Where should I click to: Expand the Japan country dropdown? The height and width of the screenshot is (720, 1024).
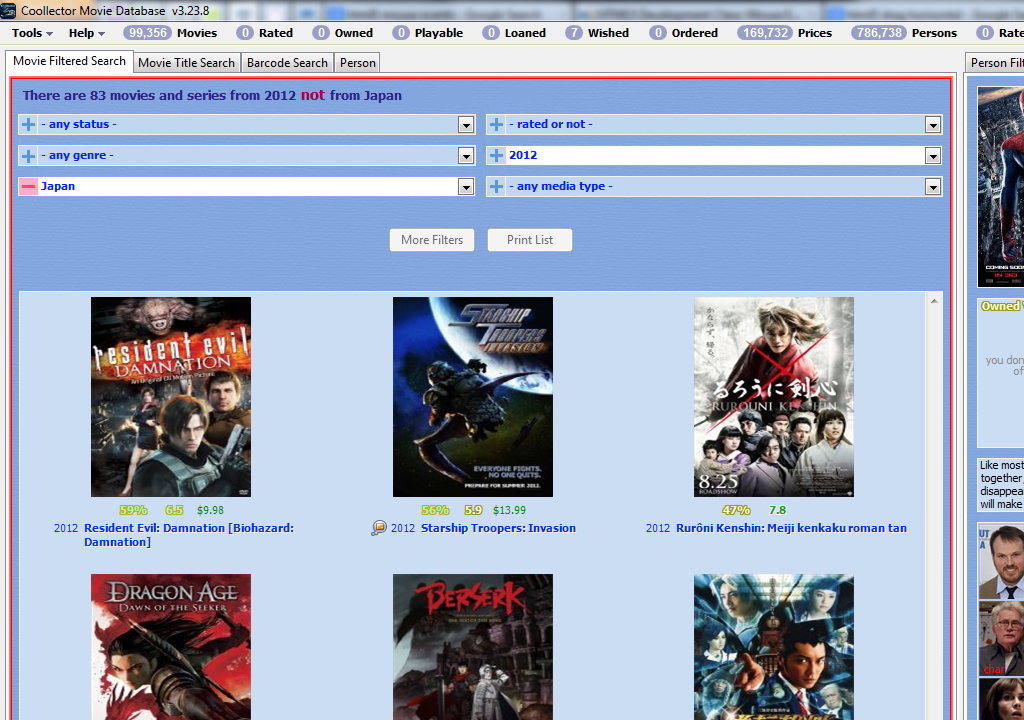coord(466,187)
